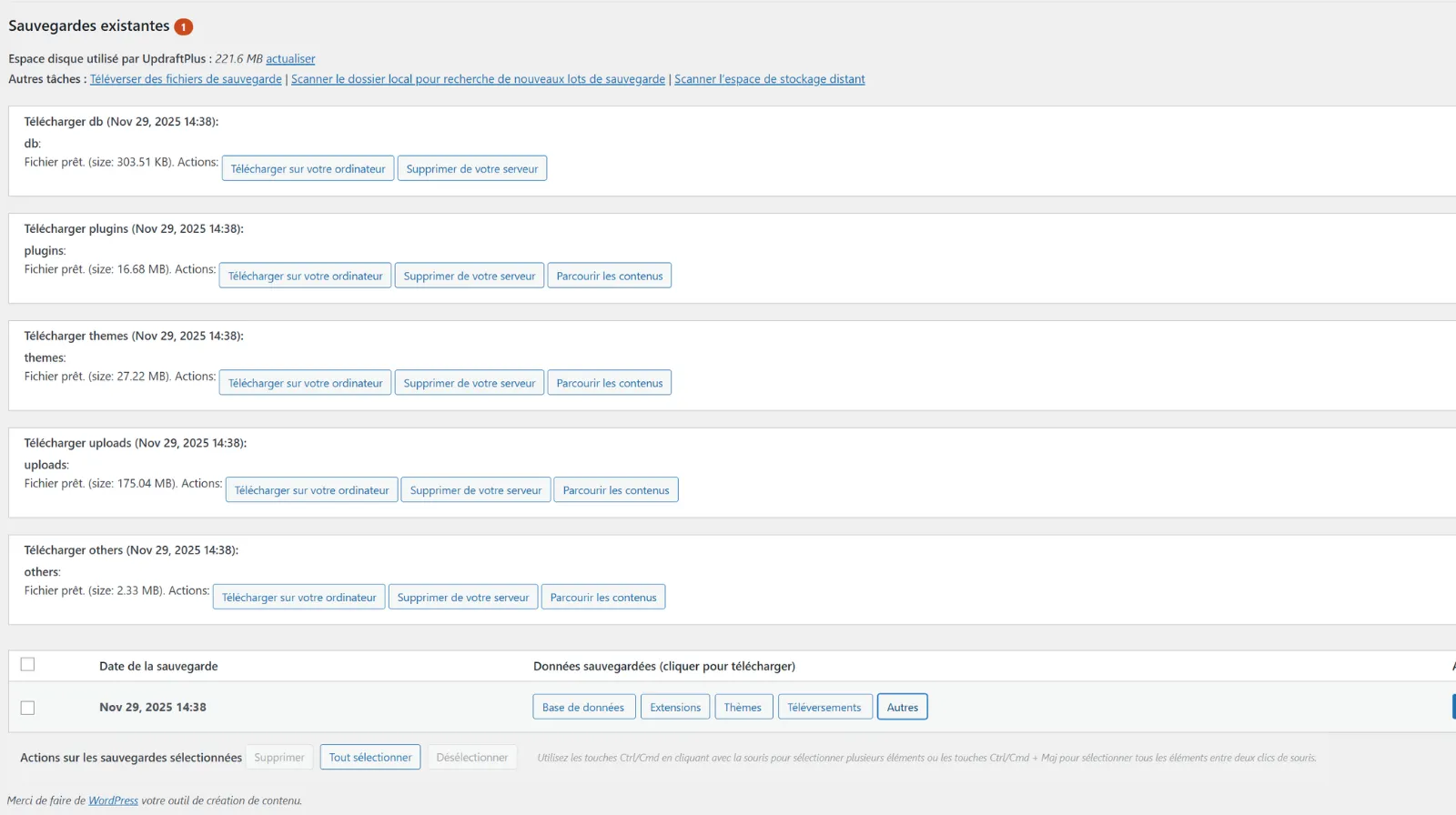Image resolution: width=1456 pixels, height=815 pixels.
Task: Click the actualiser disk space link
Action: [x=290, y=59]
